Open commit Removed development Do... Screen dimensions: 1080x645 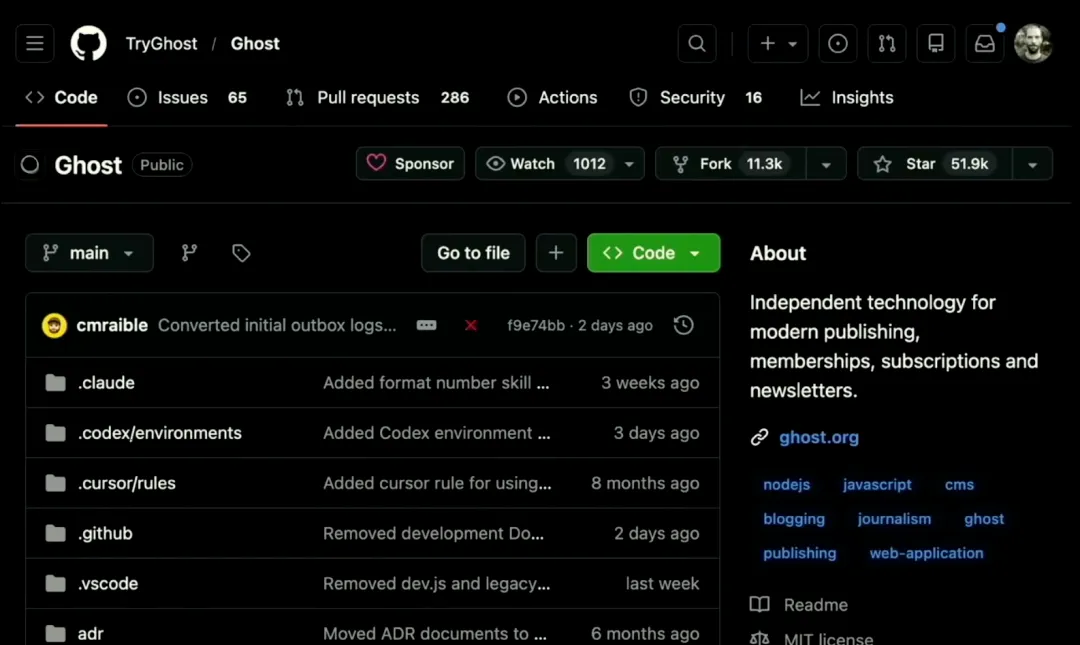(x=433, y=533)
